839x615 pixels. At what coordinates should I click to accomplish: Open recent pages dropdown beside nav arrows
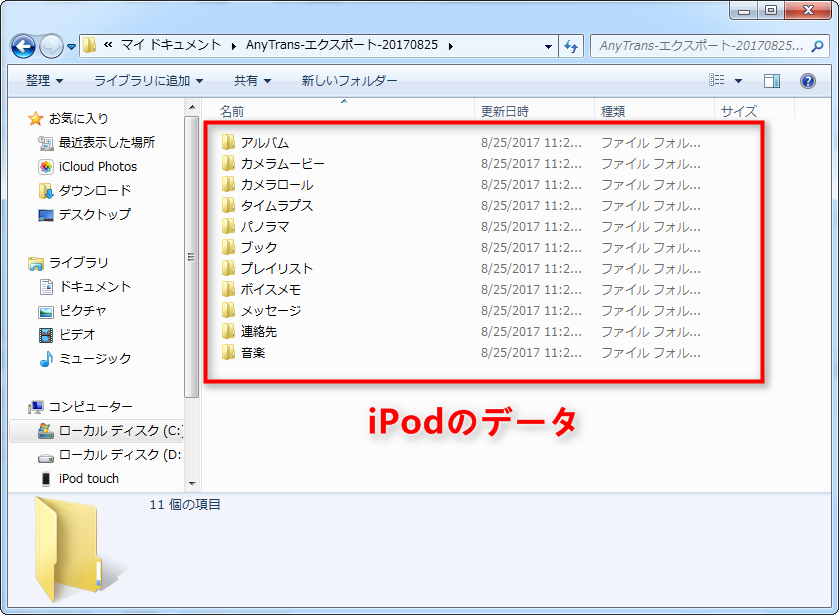[x=71, y=47]
